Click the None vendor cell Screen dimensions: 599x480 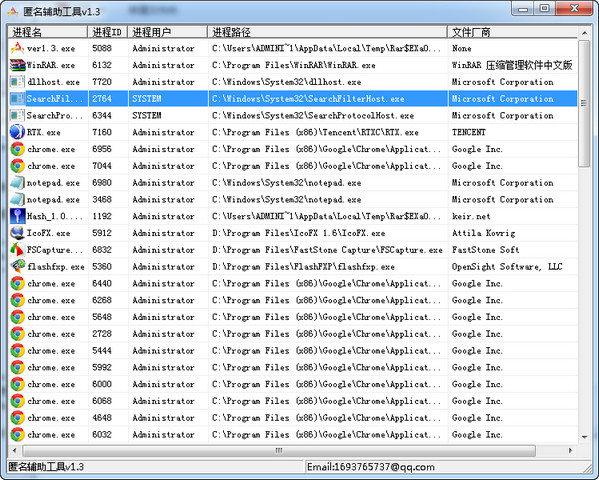(512, 48)
